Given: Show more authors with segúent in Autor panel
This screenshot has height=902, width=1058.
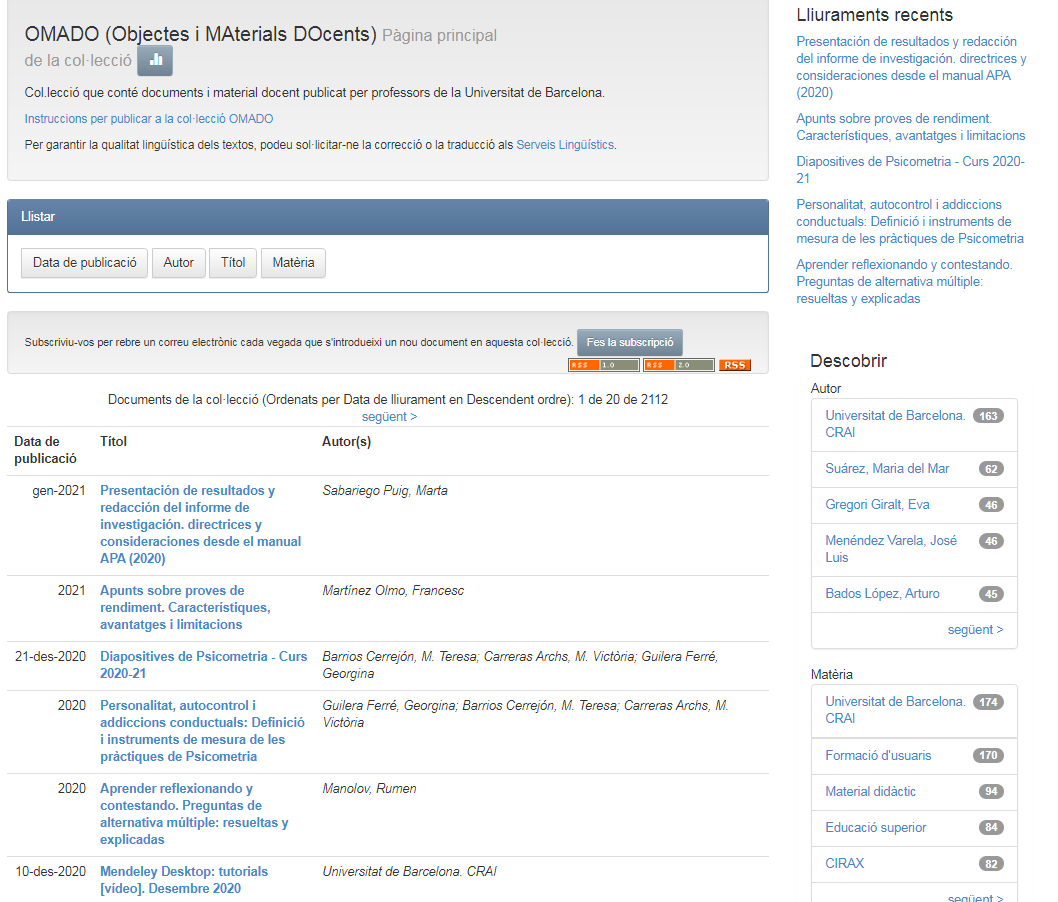Looking at the screenshot, I should (x=975, y=630).
